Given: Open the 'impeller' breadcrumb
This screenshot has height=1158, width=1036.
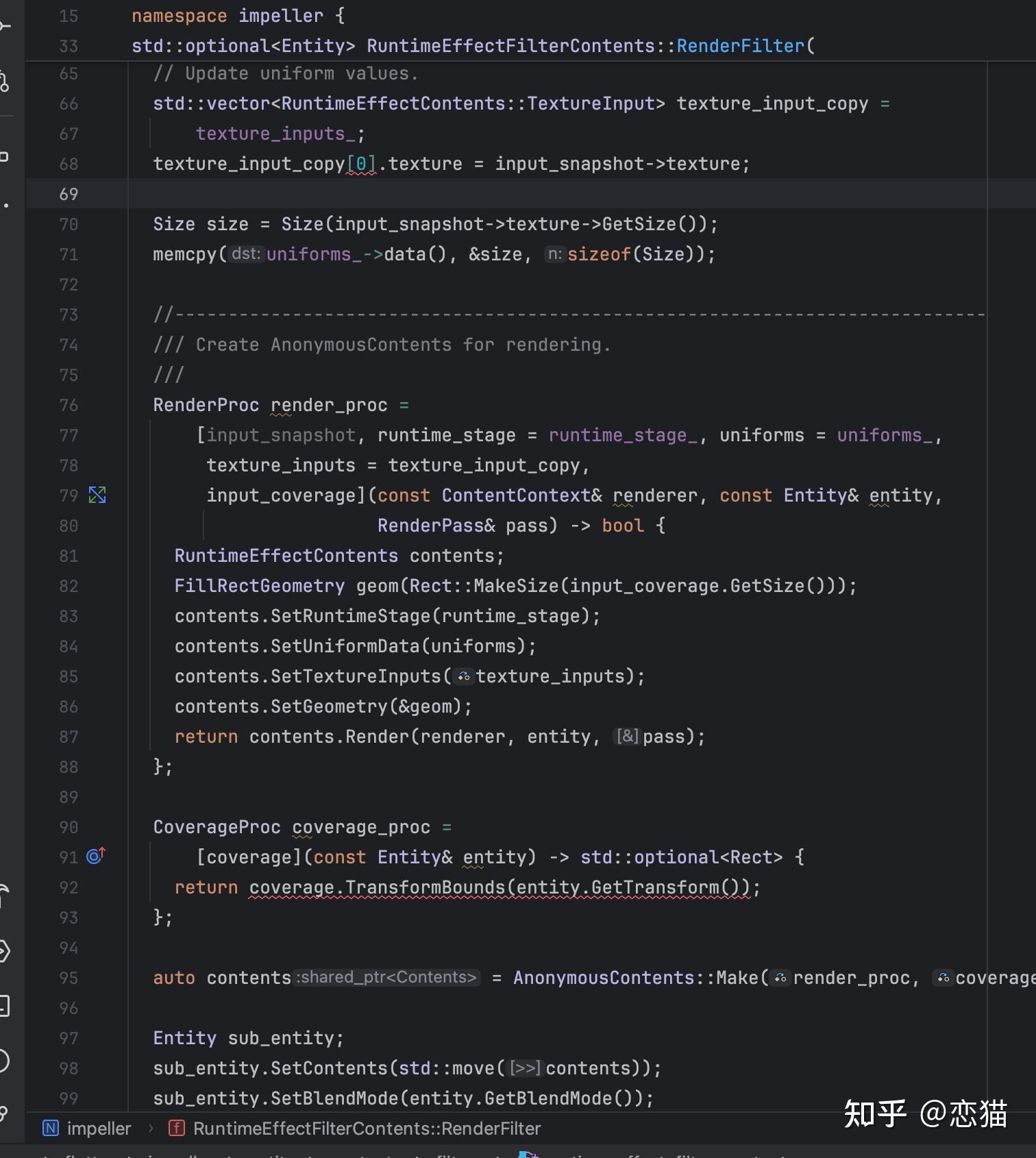Looking at the screenshot, I should click(x=99, y=1128).
